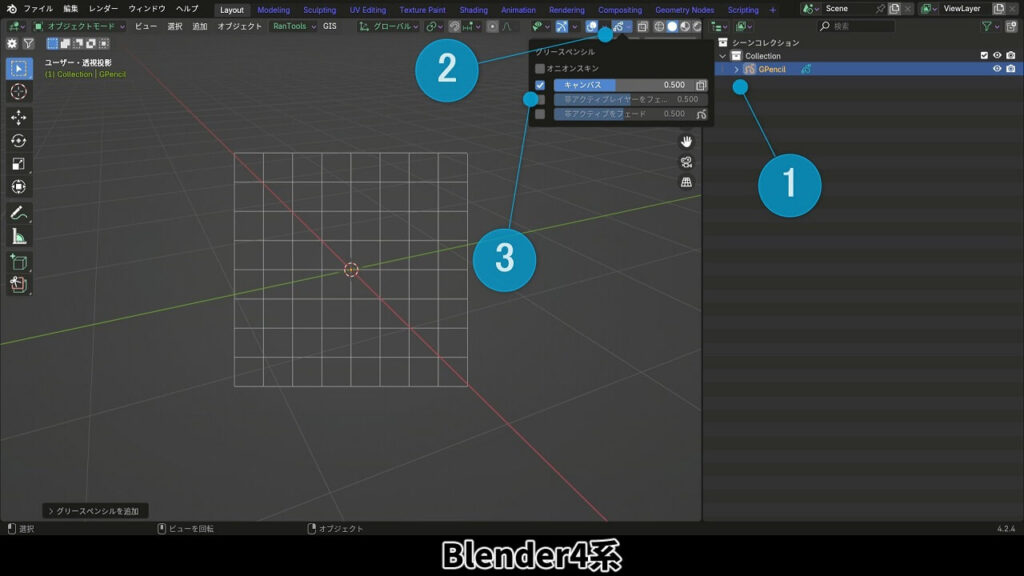The height and width of the screenshot is (576, 1024).
Task: Click the Blender logo menu
Action: (x=12, y=9)
